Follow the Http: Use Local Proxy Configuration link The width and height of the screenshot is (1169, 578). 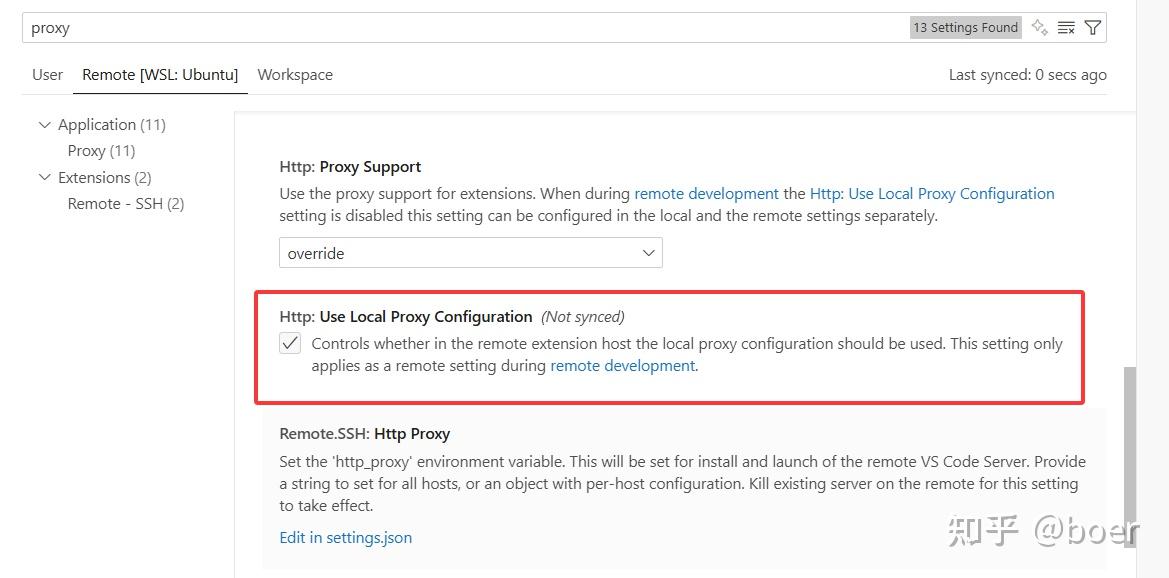pos(932,193)
